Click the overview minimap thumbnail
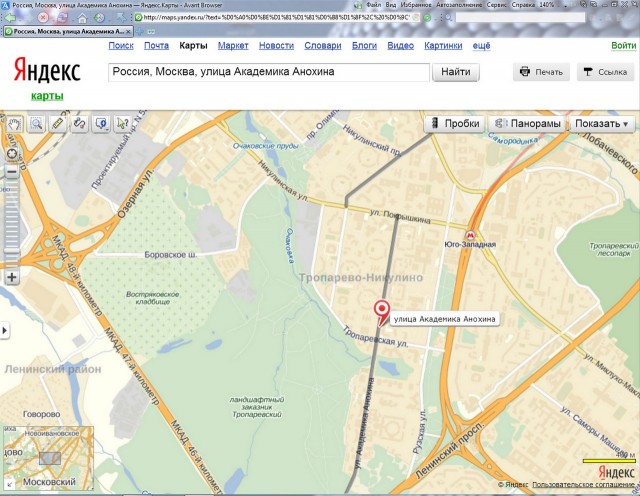The height and width of the screenshot is (496, 640). click(49, 458)
